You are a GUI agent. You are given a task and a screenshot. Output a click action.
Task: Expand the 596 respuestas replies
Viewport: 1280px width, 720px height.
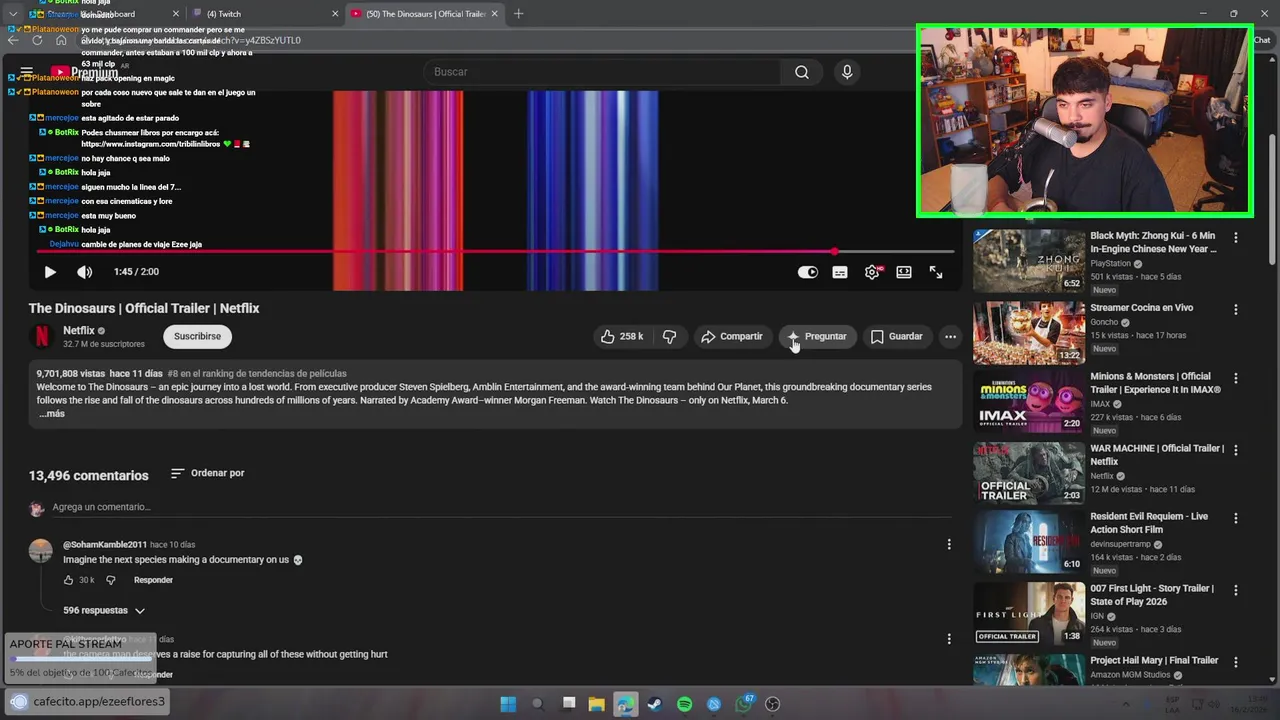tap(104, 610)
